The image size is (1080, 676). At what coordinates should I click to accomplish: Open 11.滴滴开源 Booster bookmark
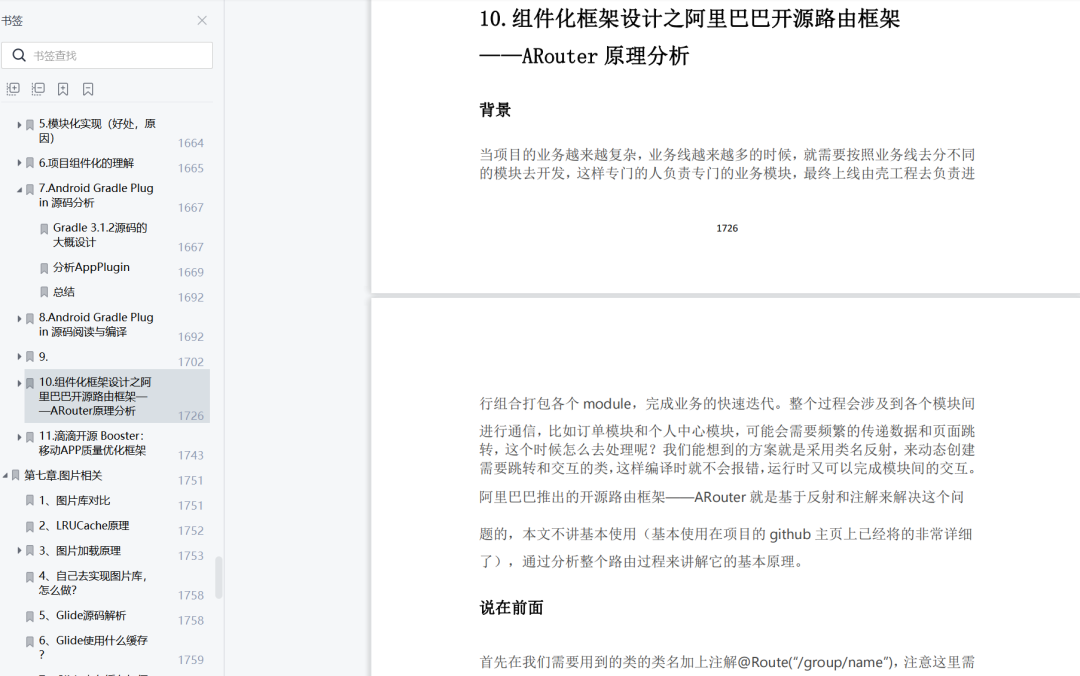coord(92,442)
